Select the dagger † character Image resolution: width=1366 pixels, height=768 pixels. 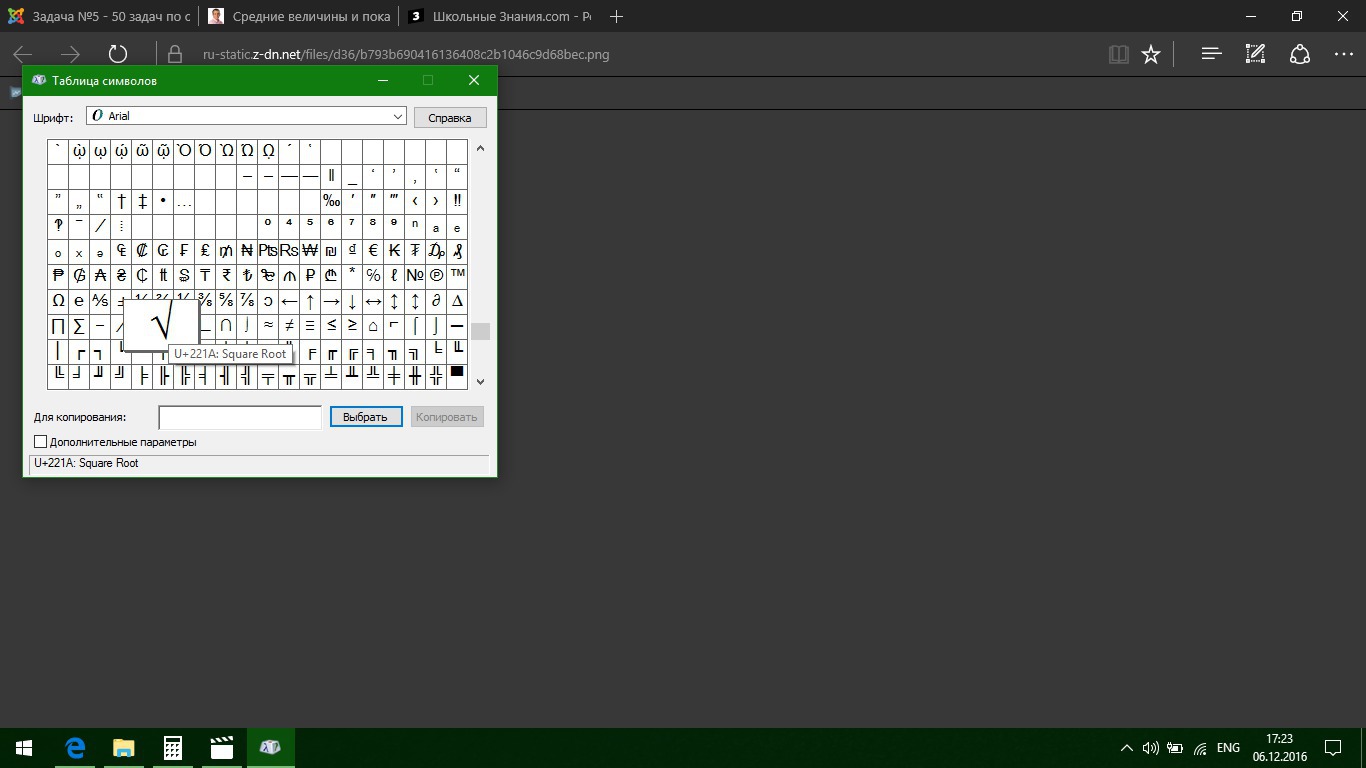(x=121, y=201)
